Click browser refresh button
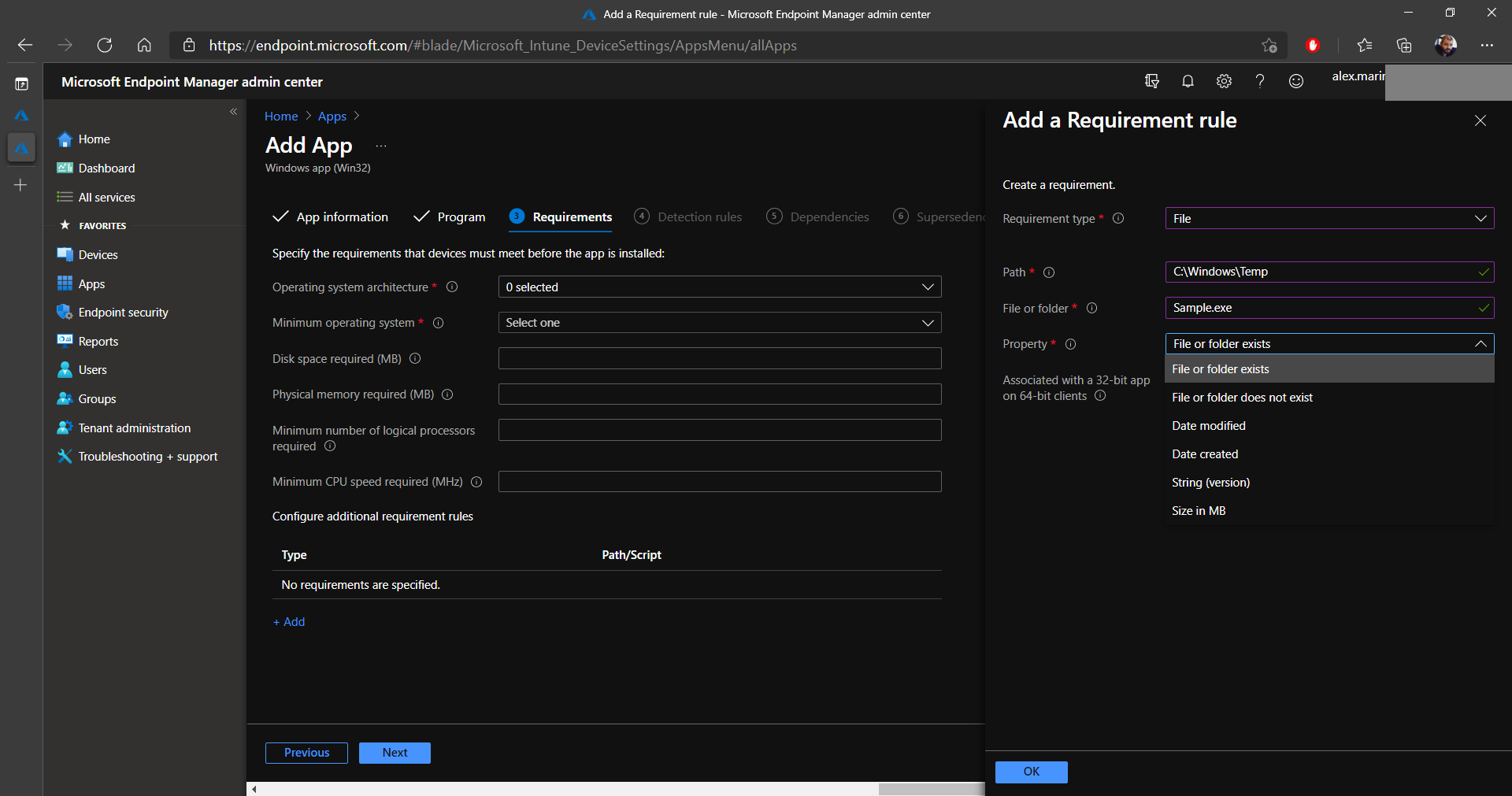This screenshot has height=796, width=1512. 105,46
